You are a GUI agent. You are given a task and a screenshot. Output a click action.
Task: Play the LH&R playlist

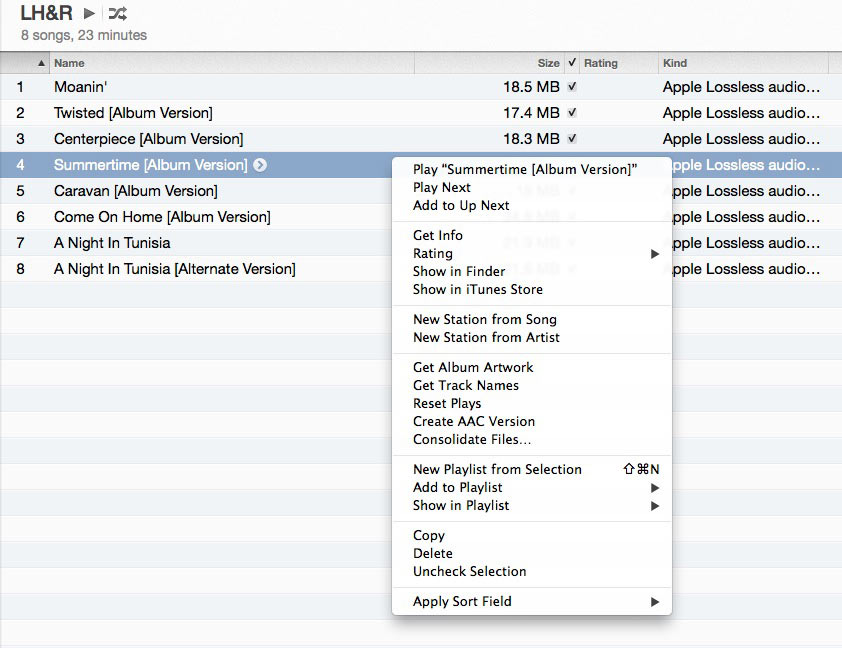click(x=87, y=14)
